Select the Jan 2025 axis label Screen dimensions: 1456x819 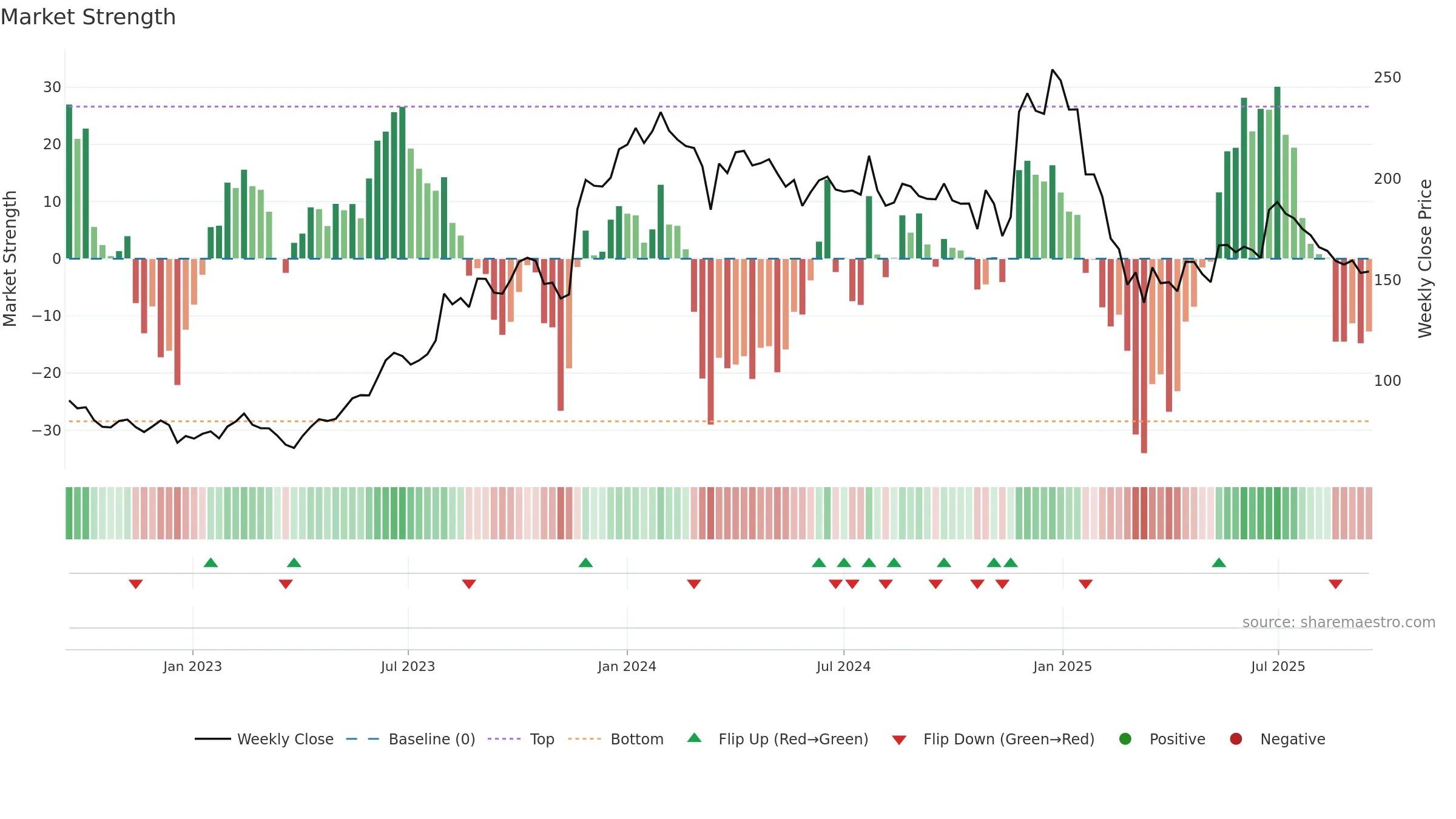1062,667
